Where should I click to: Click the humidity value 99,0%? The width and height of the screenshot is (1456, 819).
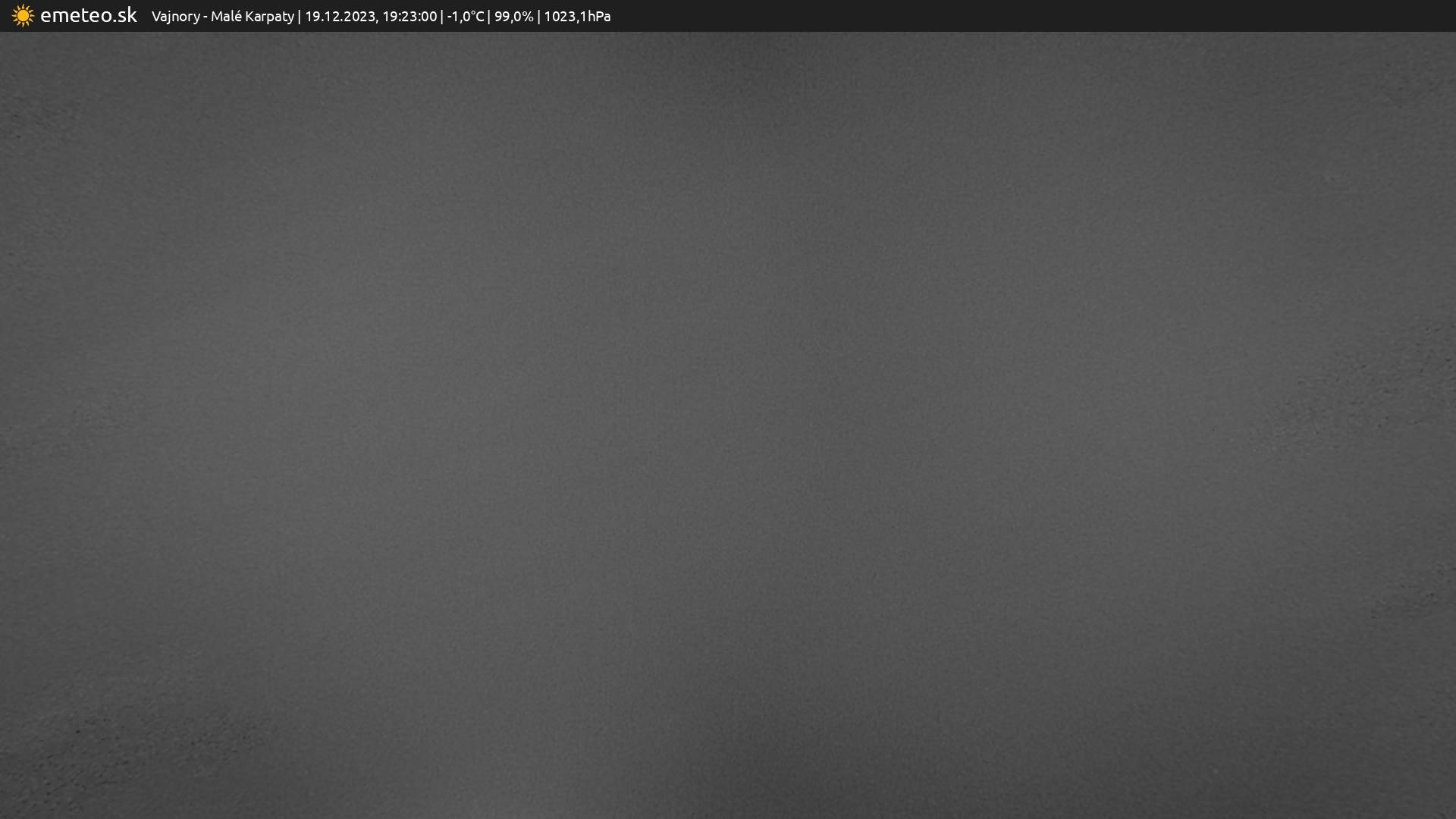[513, 17]
